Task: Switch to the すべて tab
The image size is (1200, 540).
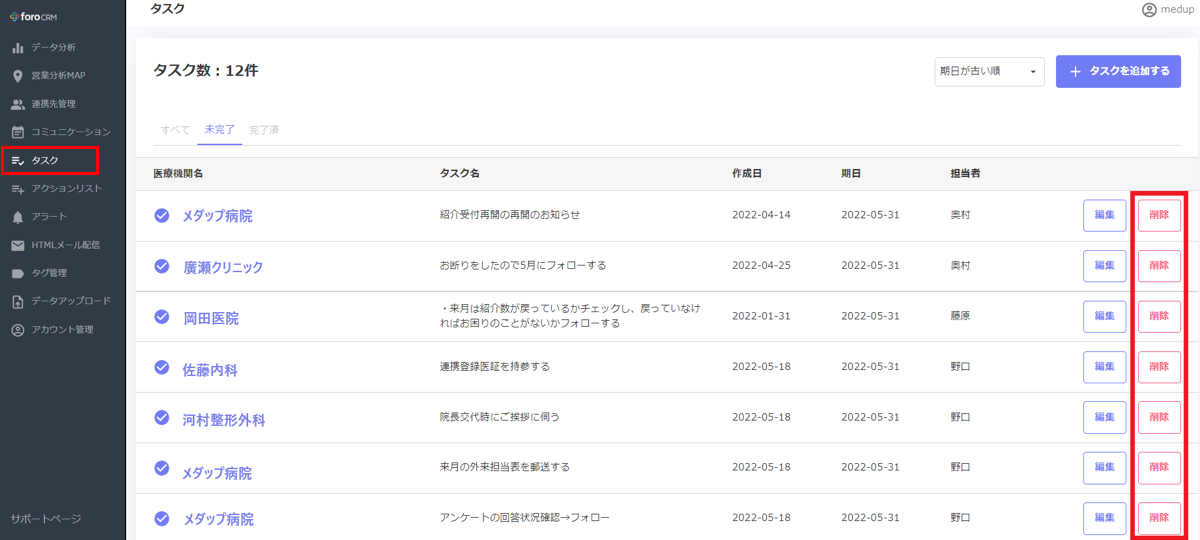Action: coord(175,130)
